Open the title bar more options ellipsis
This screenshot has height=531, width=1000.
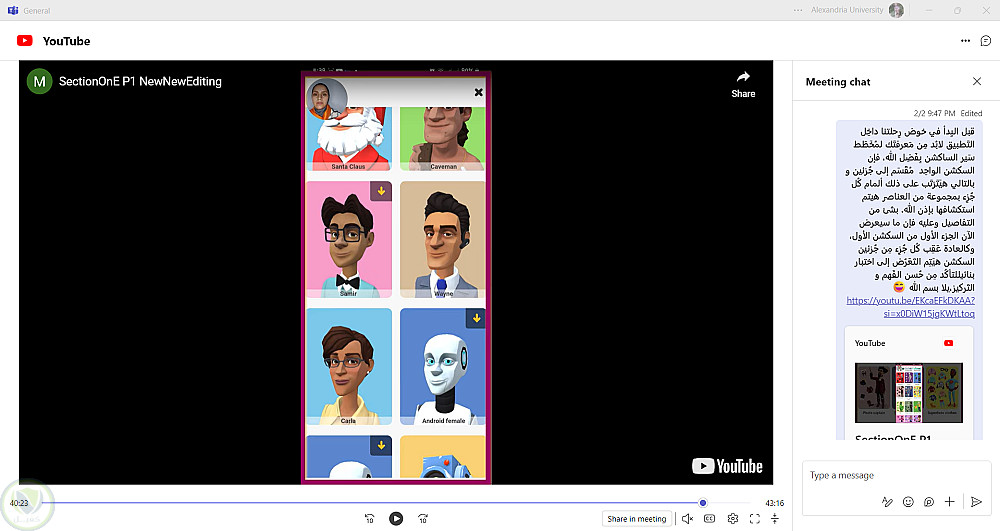pyautogui.click(x=798, y=10)
